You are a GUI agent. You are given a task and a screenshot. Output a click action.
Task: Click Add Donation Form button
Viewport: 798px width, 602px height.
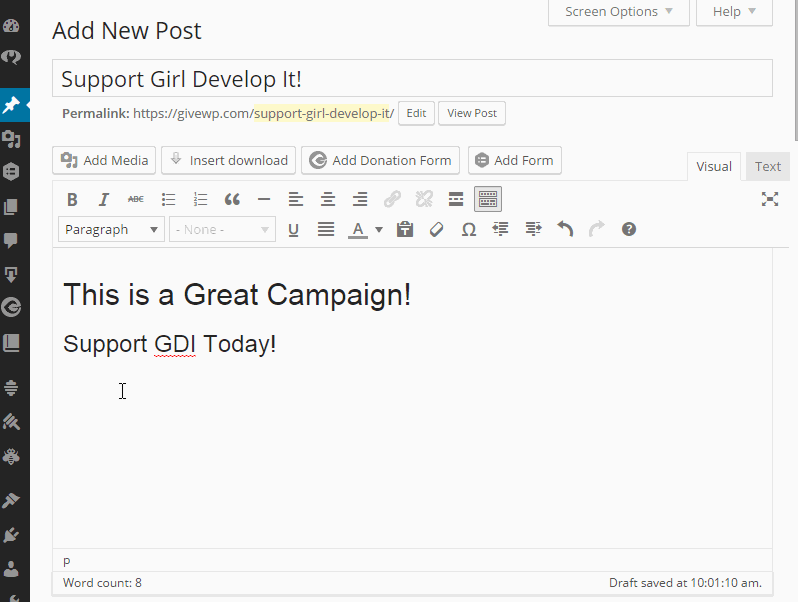[380, 160]
